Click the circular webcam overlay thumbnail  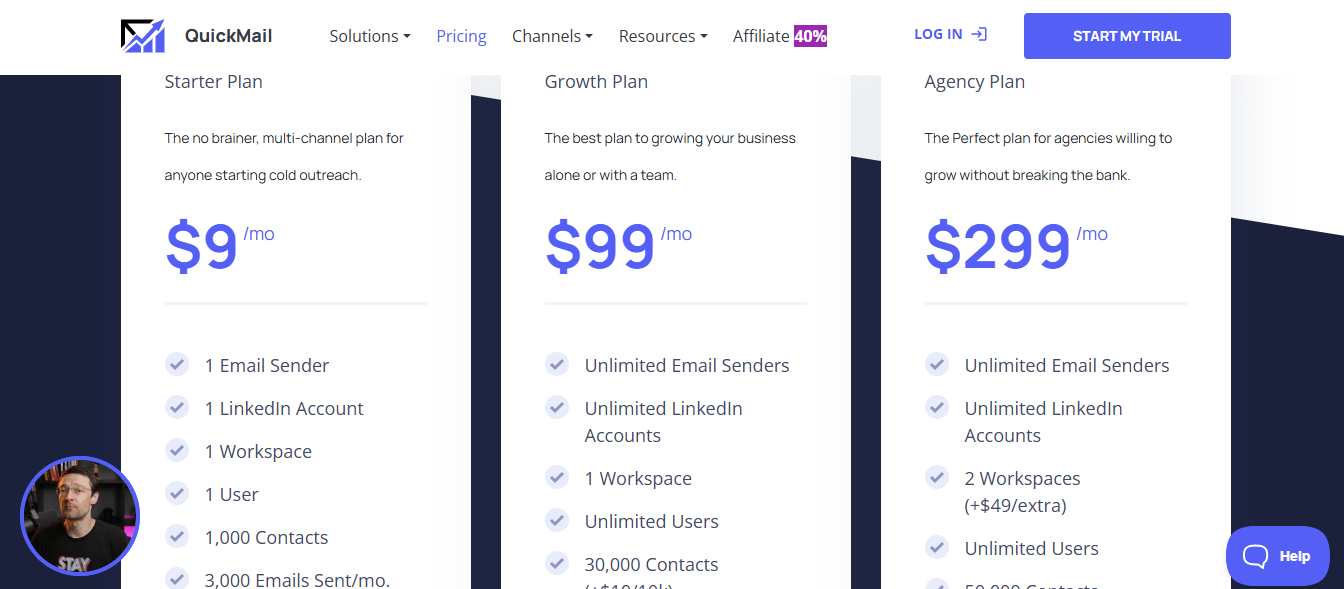(x=80, y=516)
